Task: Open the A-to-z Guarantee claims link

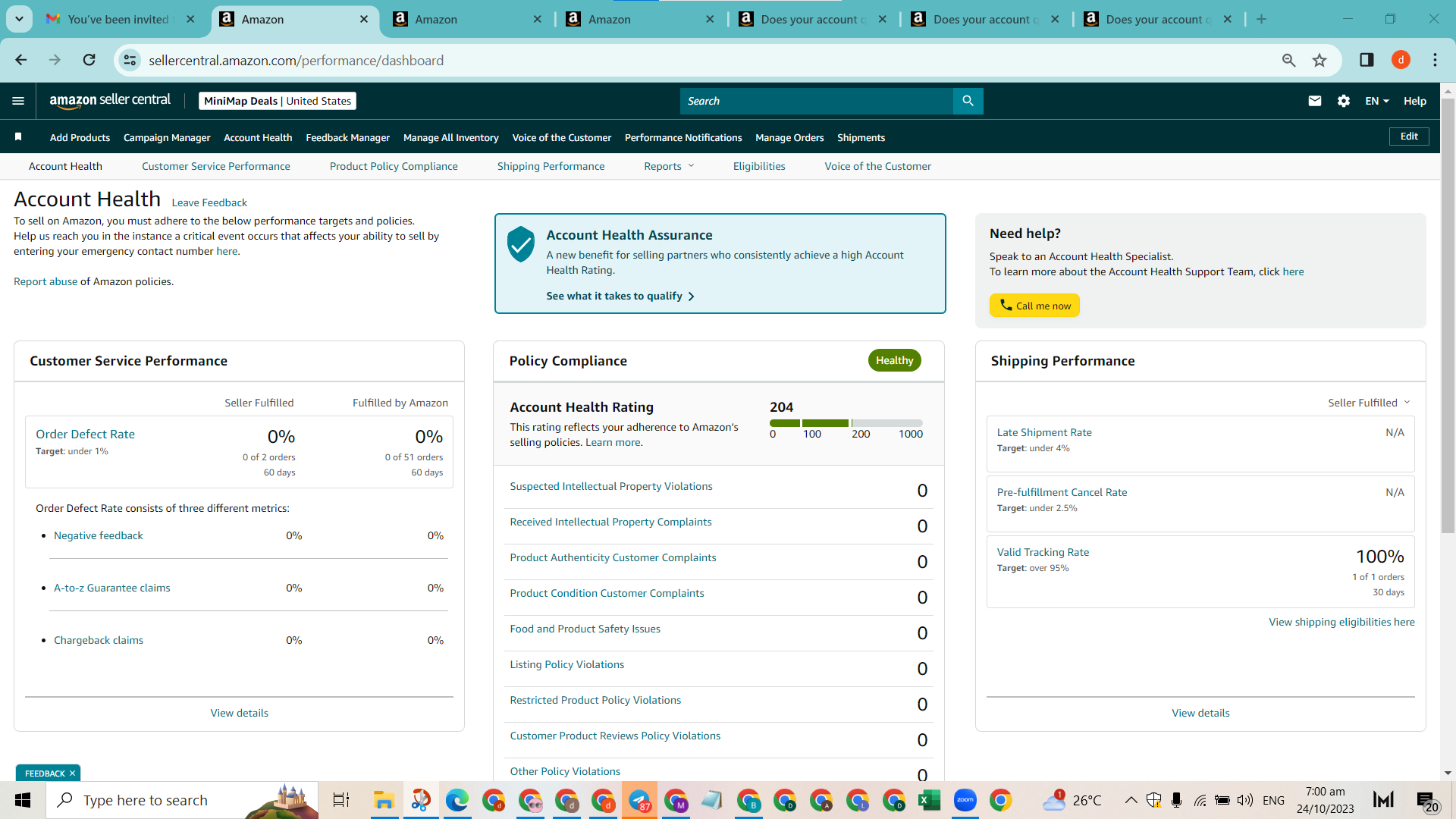Action: pyautogui.click(x=112, y=588)
